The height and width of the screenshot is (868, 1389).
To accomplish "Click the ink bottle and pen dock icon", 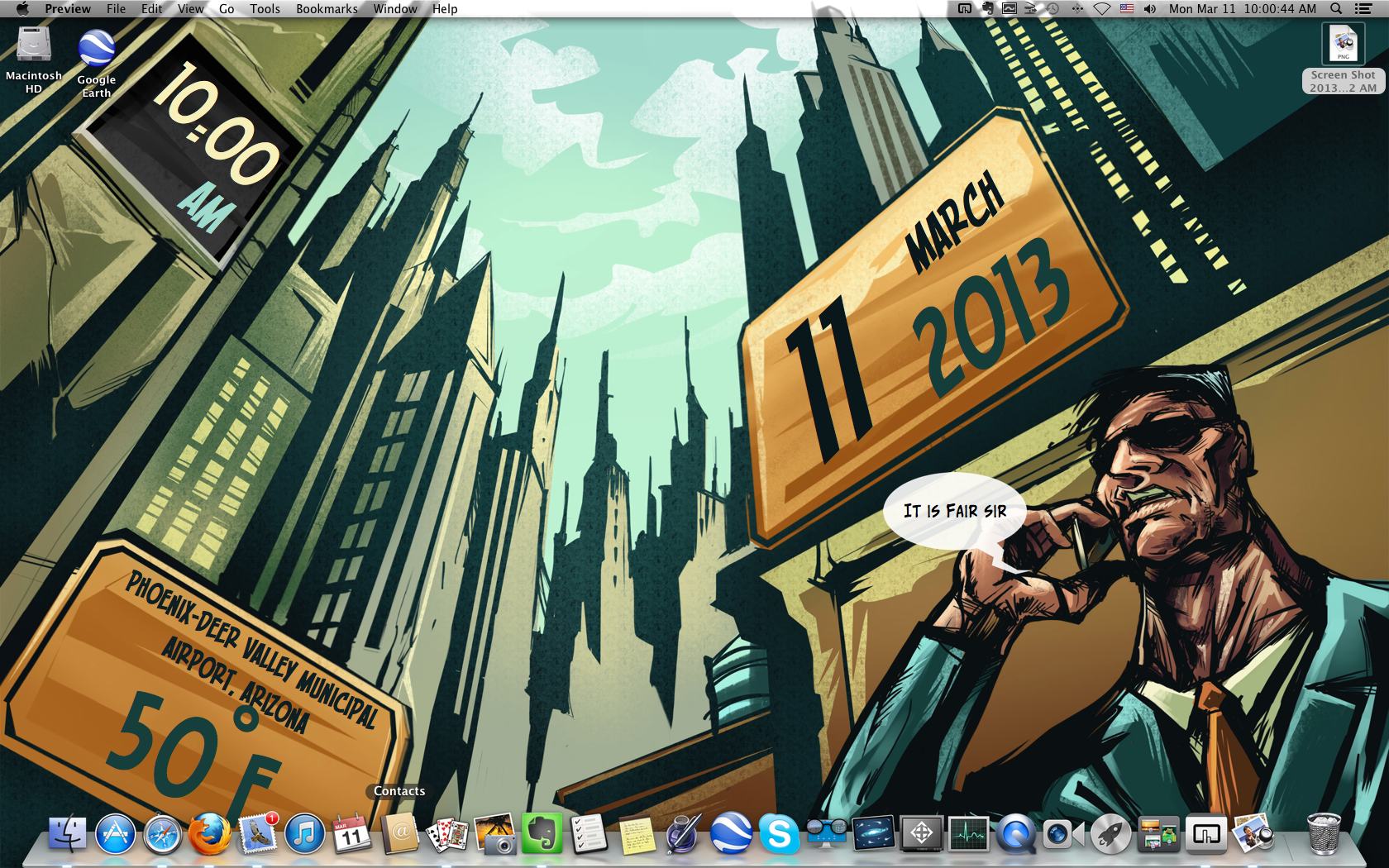I will point(685,834).
